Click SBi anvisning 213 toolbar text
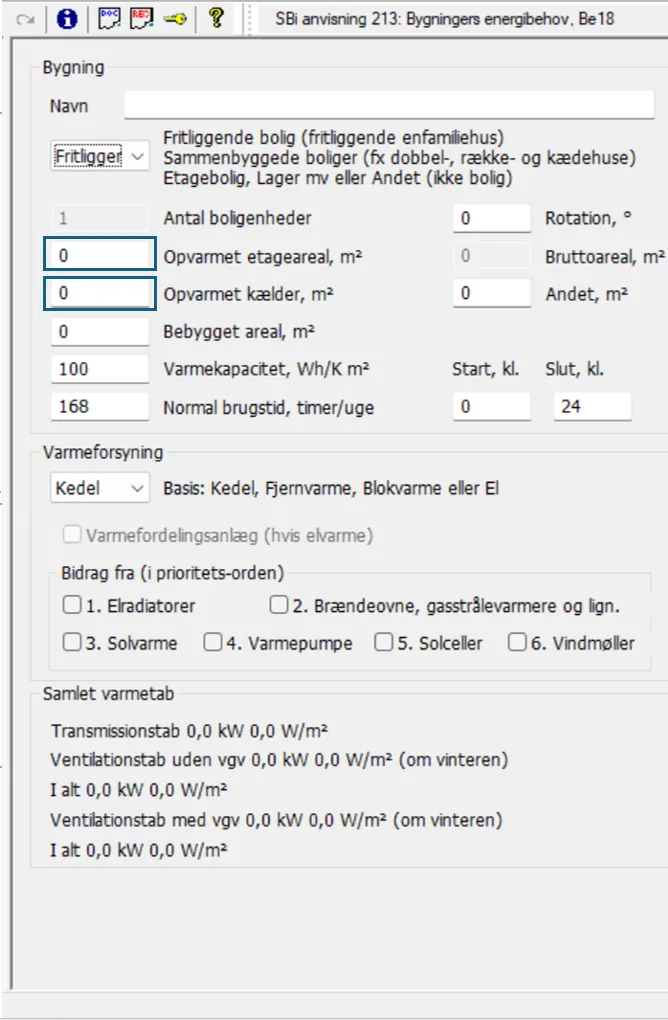The width and height of the screenshot is (668, 1020). [444, 18]
